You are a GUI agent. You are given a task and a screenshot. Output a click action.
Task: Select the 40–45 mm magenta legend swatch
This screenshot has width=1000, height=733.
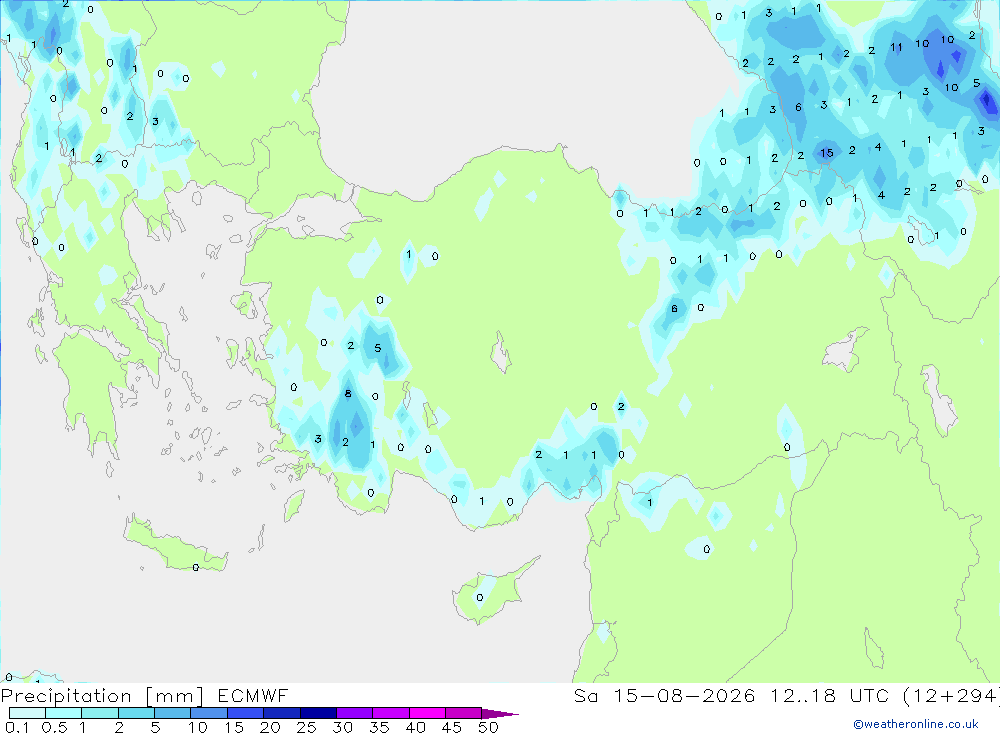pyautogui.click(x=427, y=713)
